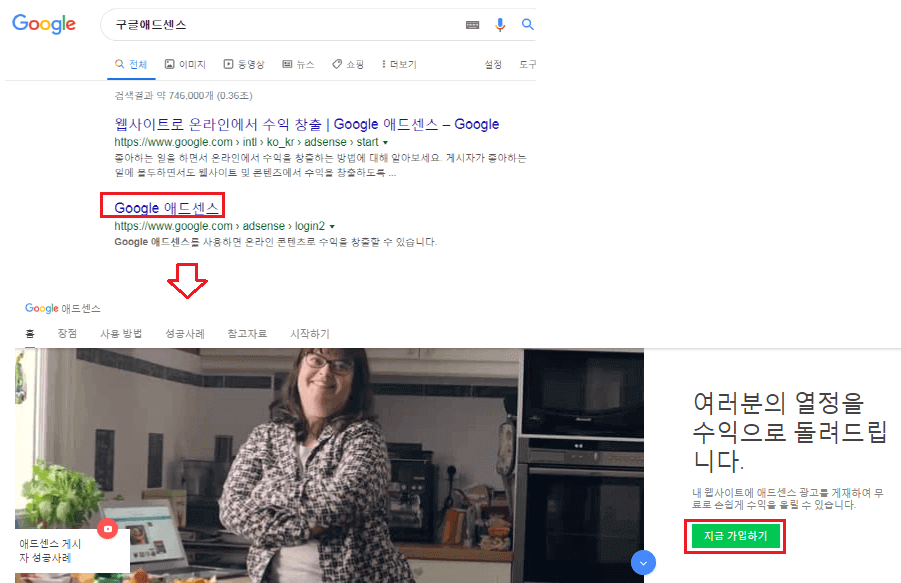Select the 홈 navigation tab
The image size is (901, 583).
(30, 333)
